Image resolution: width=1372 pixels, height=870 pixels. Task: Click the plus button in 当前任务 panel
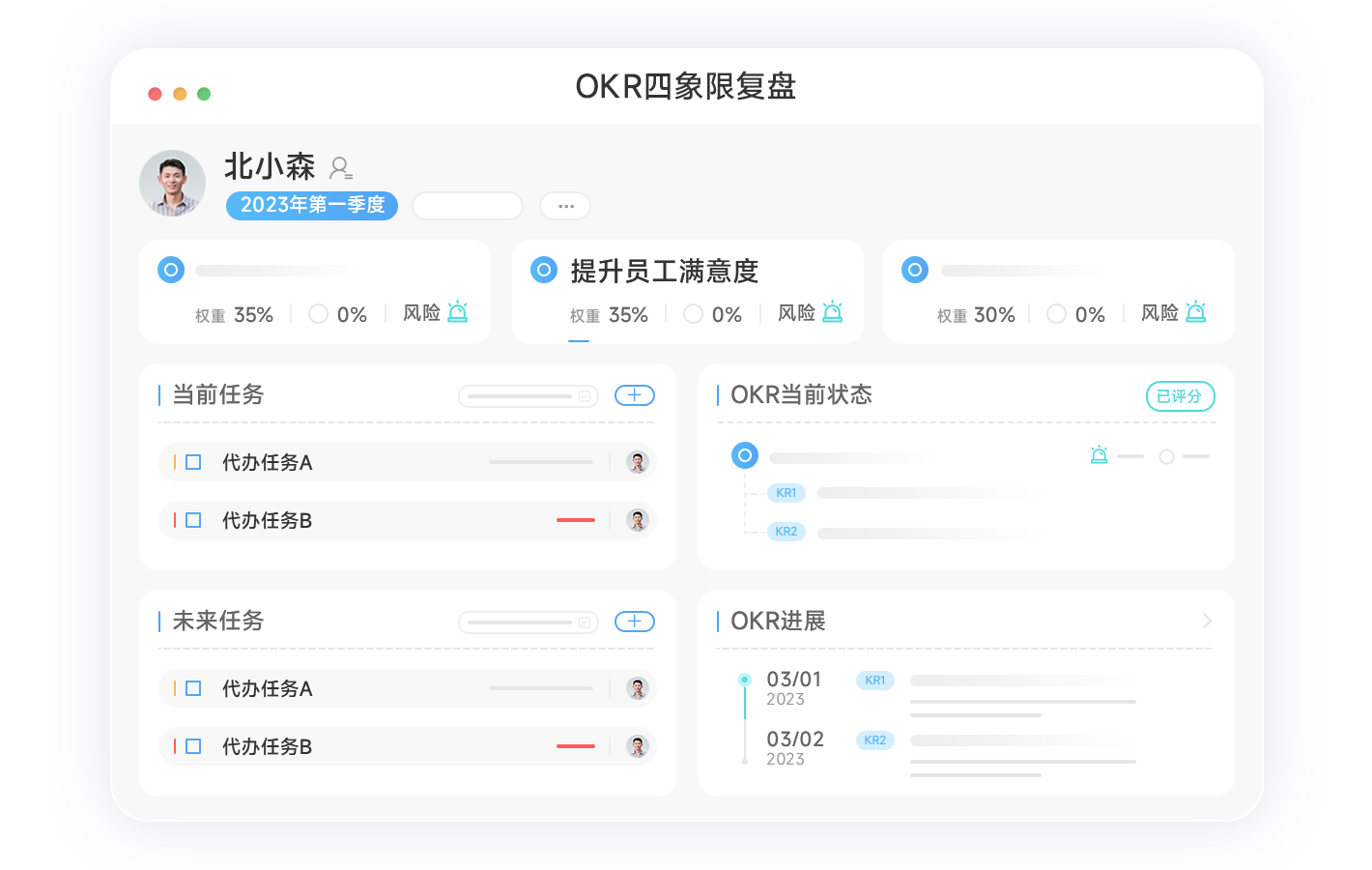(634, 395)
